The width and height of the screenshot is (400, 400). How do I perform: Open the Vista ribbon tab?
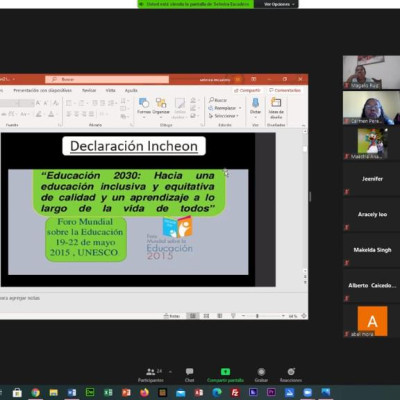point(110,90)
